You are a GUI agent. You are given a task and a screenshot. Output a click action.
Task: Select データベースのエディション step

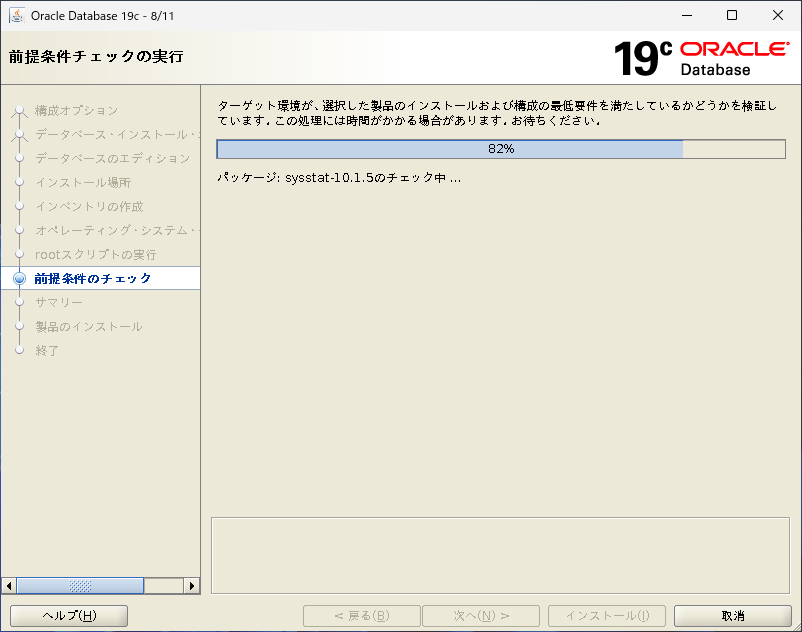(x=113, y=158)
